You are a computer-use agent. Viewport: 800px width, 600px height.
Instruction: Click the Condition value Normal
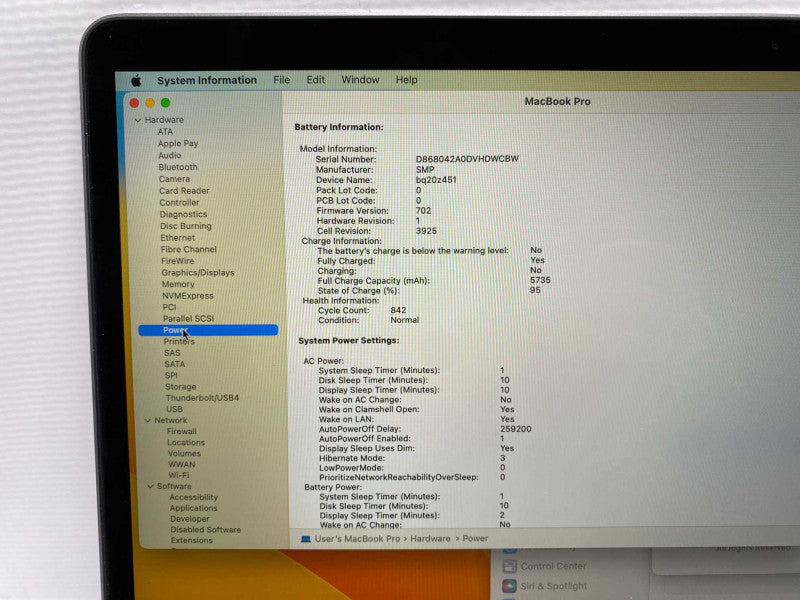[405, 320]
